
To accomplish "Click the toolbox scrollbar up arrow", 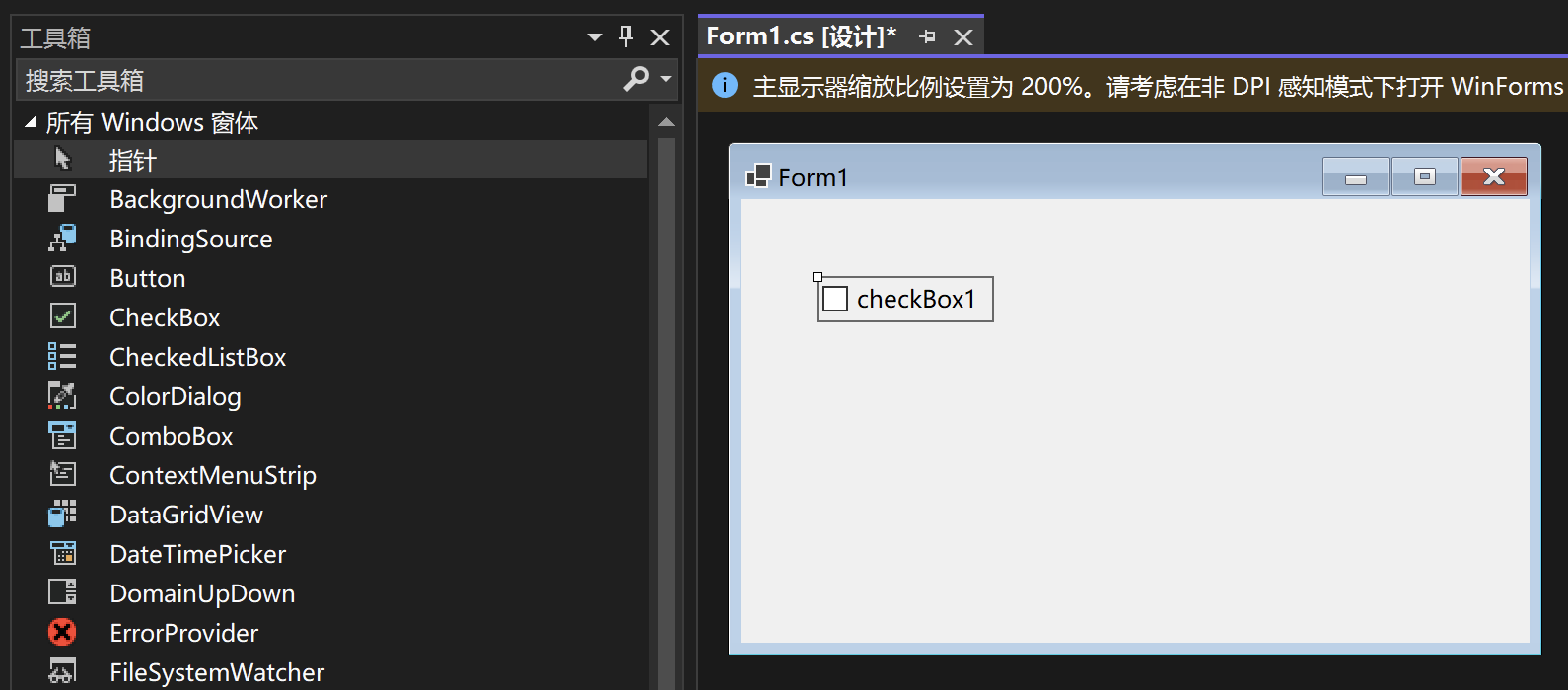I will (666, 122).
